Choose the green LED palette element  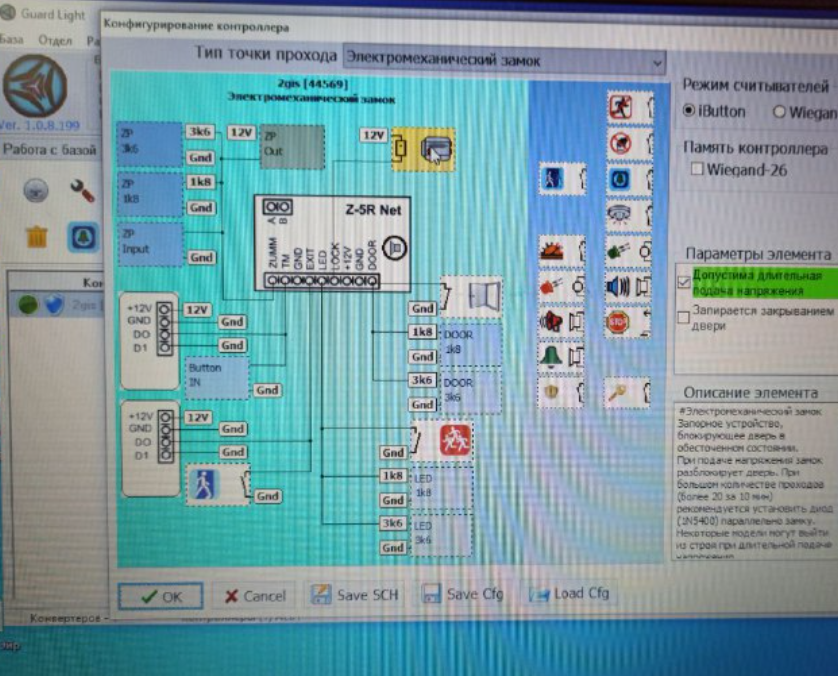(x=628, y=251)
